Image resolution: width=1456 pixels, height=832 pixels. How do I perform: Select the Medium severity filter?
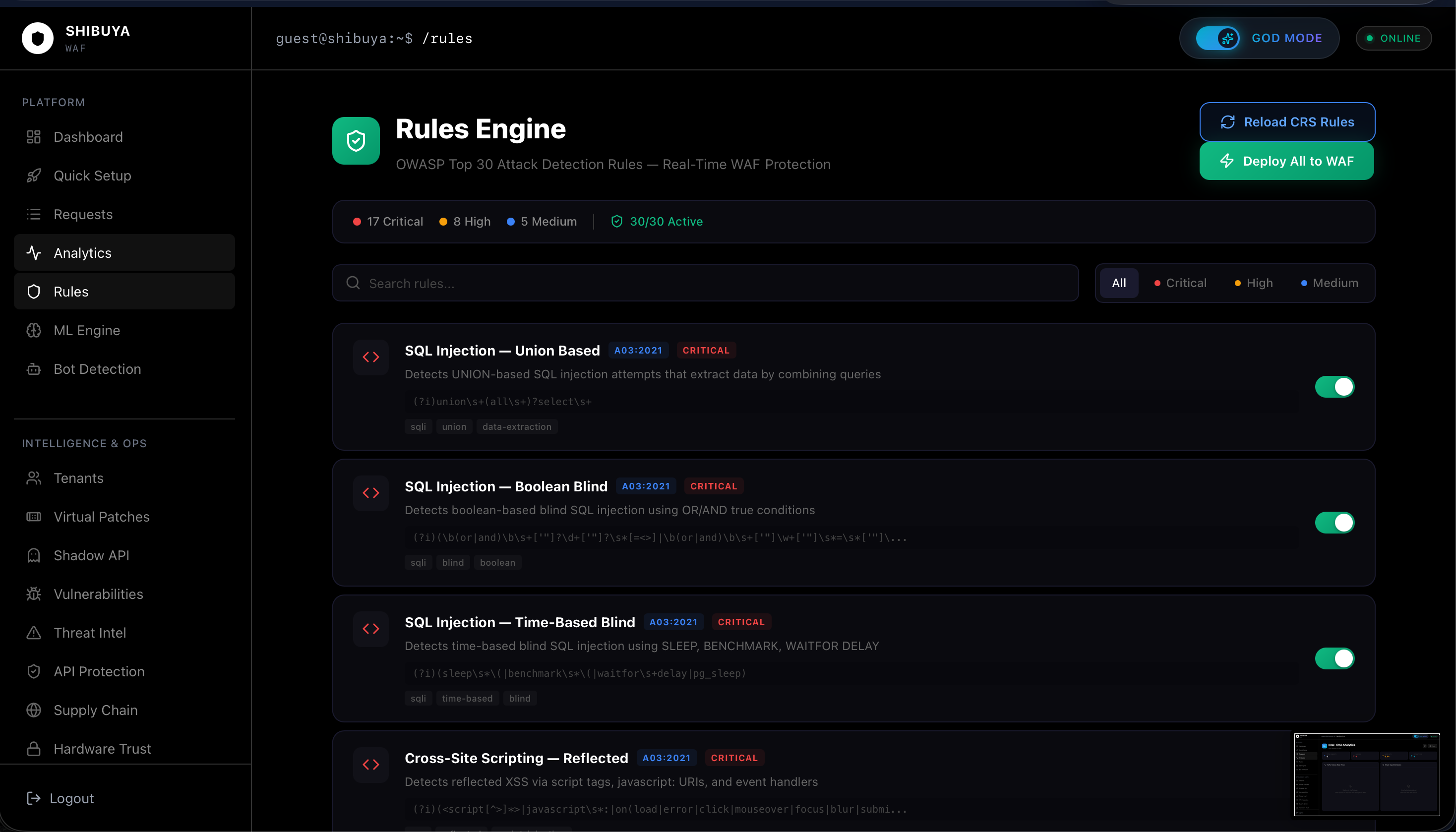pyautogui.click(x=1329, y=284)
